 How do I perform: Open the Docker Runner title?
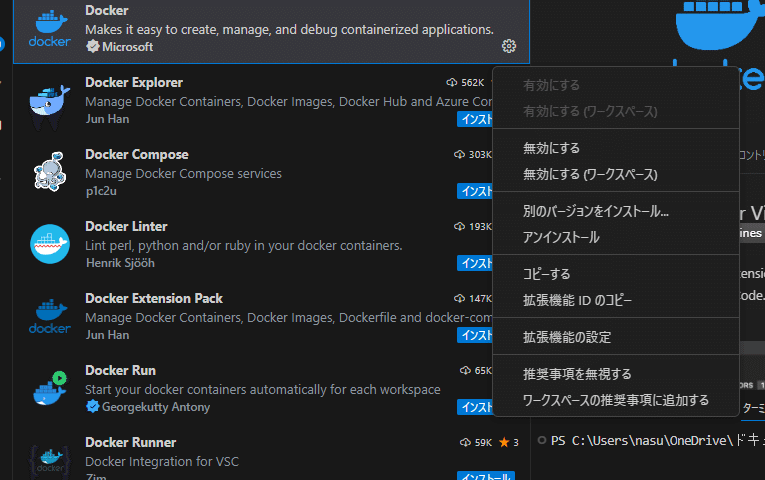[x=130, y=442]
